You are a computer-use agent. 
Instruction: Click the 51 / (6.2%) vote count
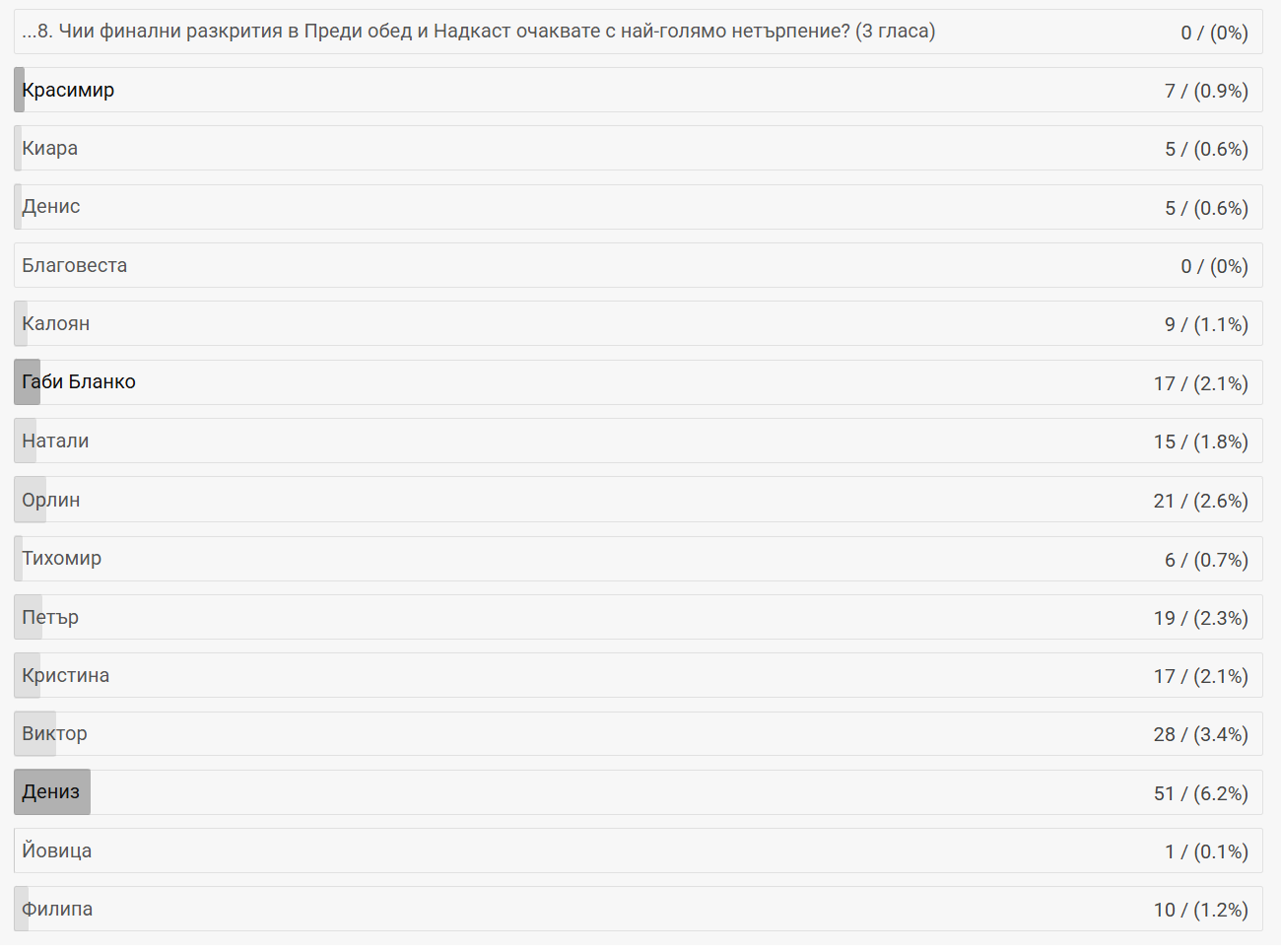[x=1200, y=793]
